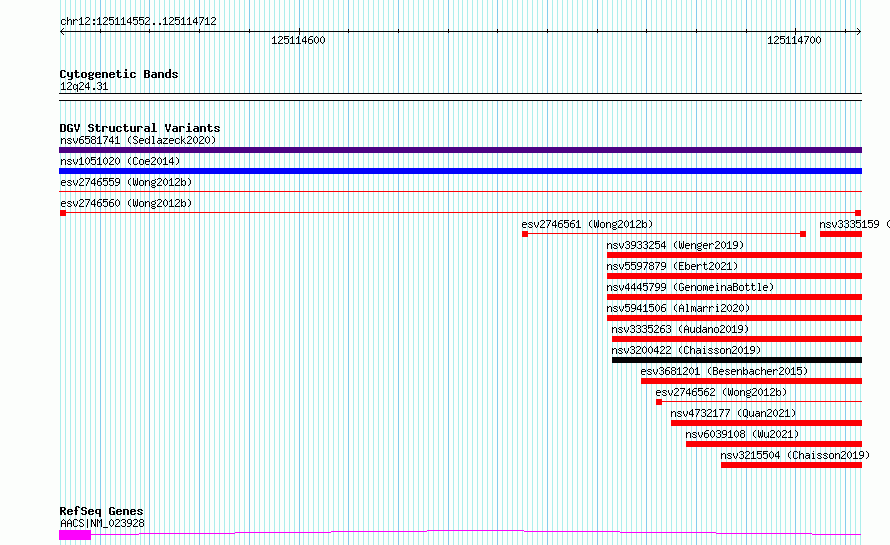
Task: Select the red nsv3335159 variant bar
Action: pos(841,234)
